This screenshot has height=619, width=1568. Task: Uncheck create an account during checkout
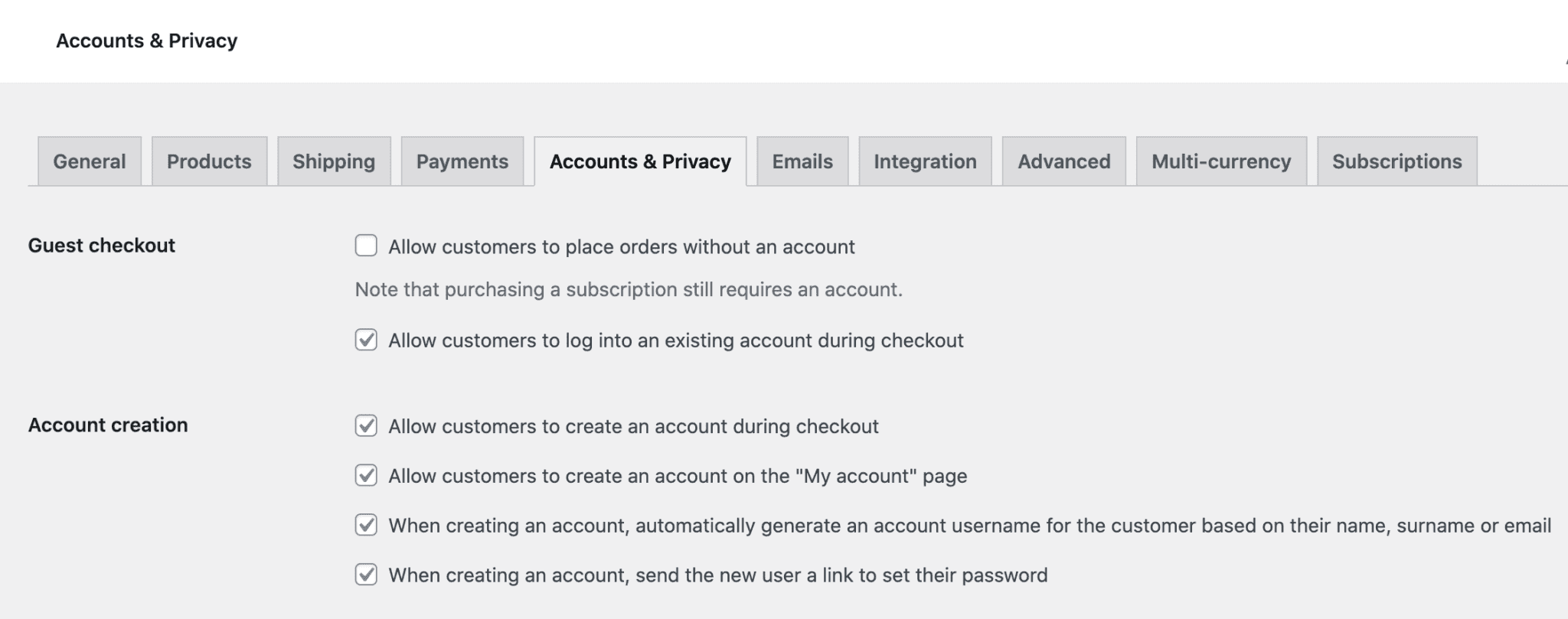(x=366, y=425)
